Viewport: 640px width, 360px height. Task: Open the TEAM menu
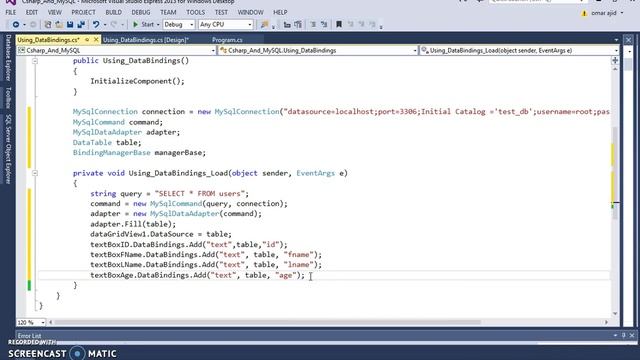tap(168, 12)
